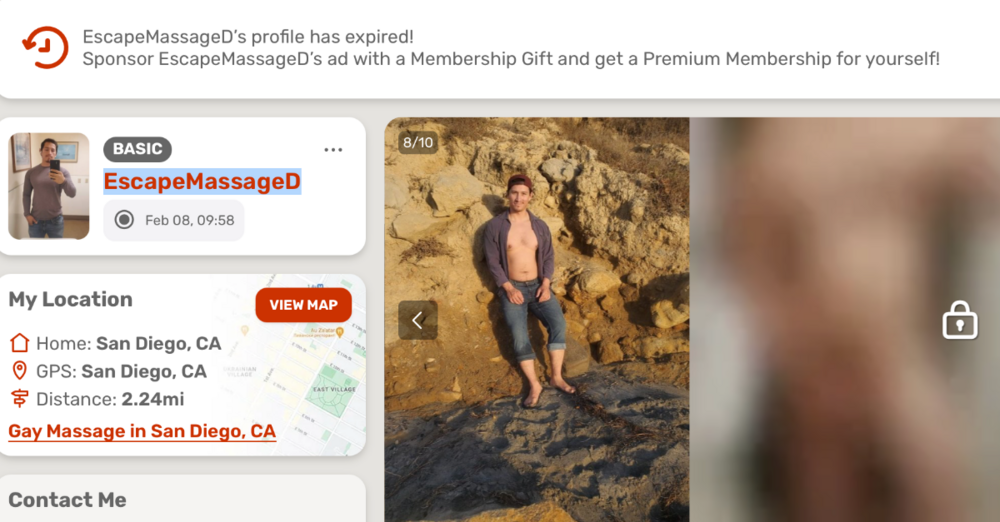Select the EscapeMassageD username
The image size is (1000, 522).
click(x=202, y=182)
